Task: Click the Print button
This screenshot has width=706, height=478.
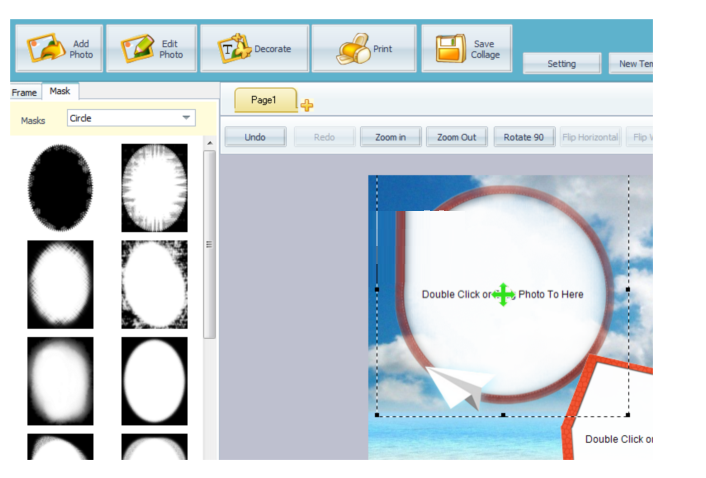Action: tap(364, 49)
